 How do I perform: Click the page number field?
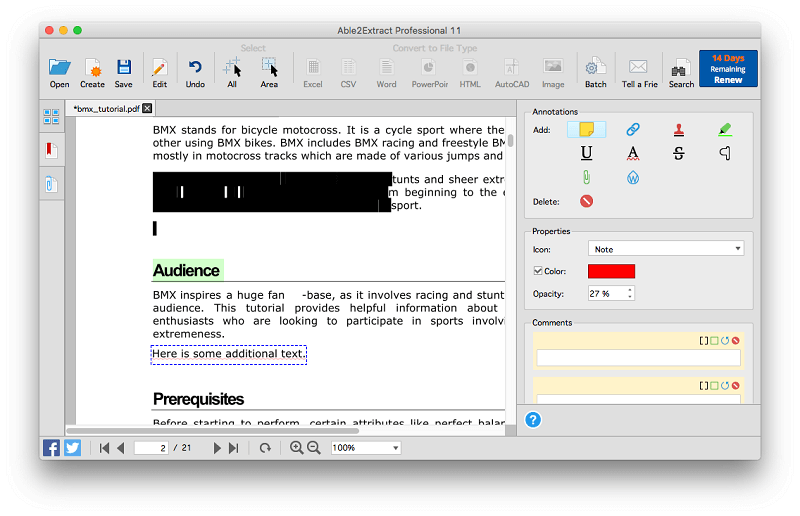(x=151, y=448)
